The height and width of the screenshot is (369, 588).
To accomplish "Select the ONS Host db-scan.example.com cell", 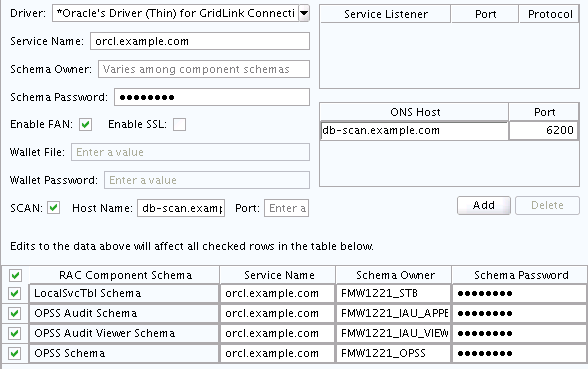I will pyautogui.click(x=414, y=130).
